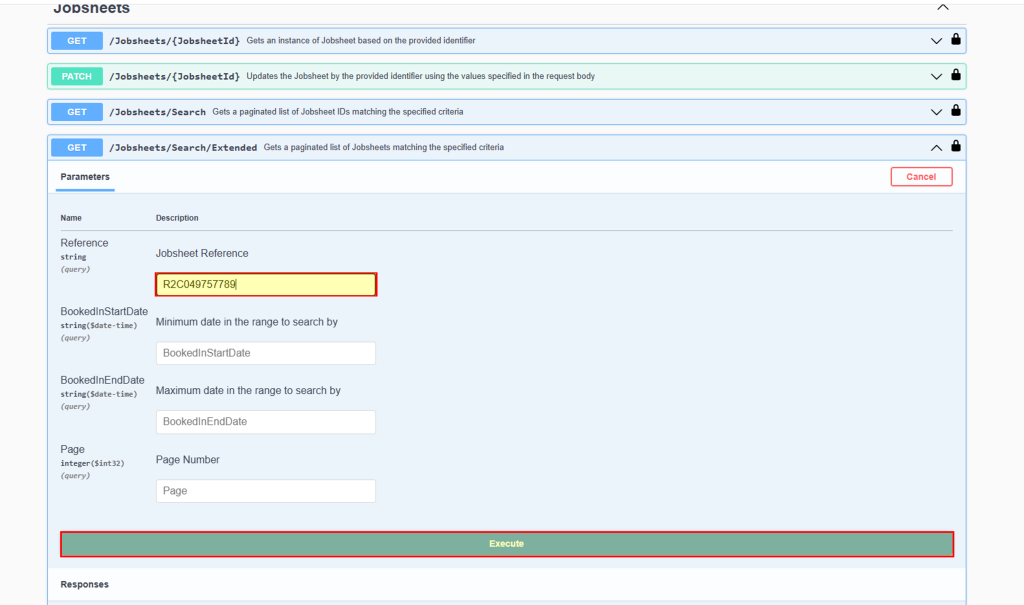The width and height of the screenshot is (1024, 605).
Task: Open authorization lock for PATCH /Jobsheets/{JobsheetId}
Action: (956, 76)
